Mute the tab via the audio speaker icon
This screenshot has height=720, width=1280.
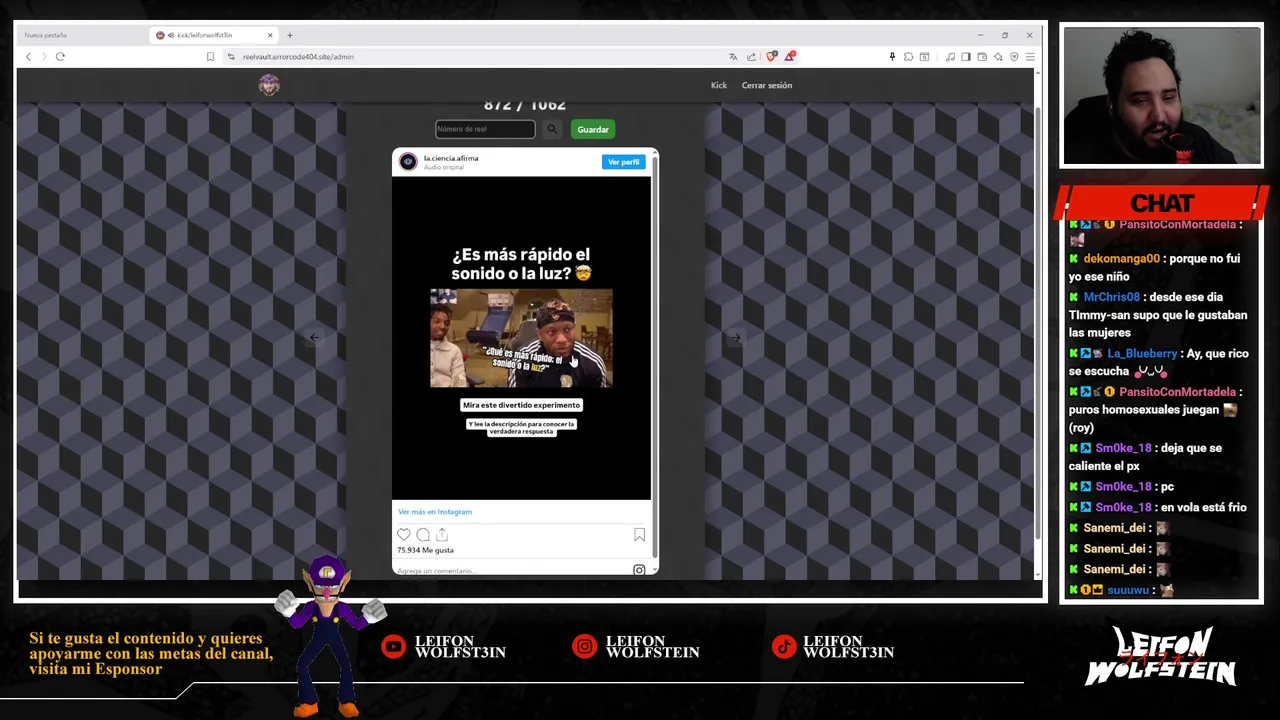pos(171,35)
